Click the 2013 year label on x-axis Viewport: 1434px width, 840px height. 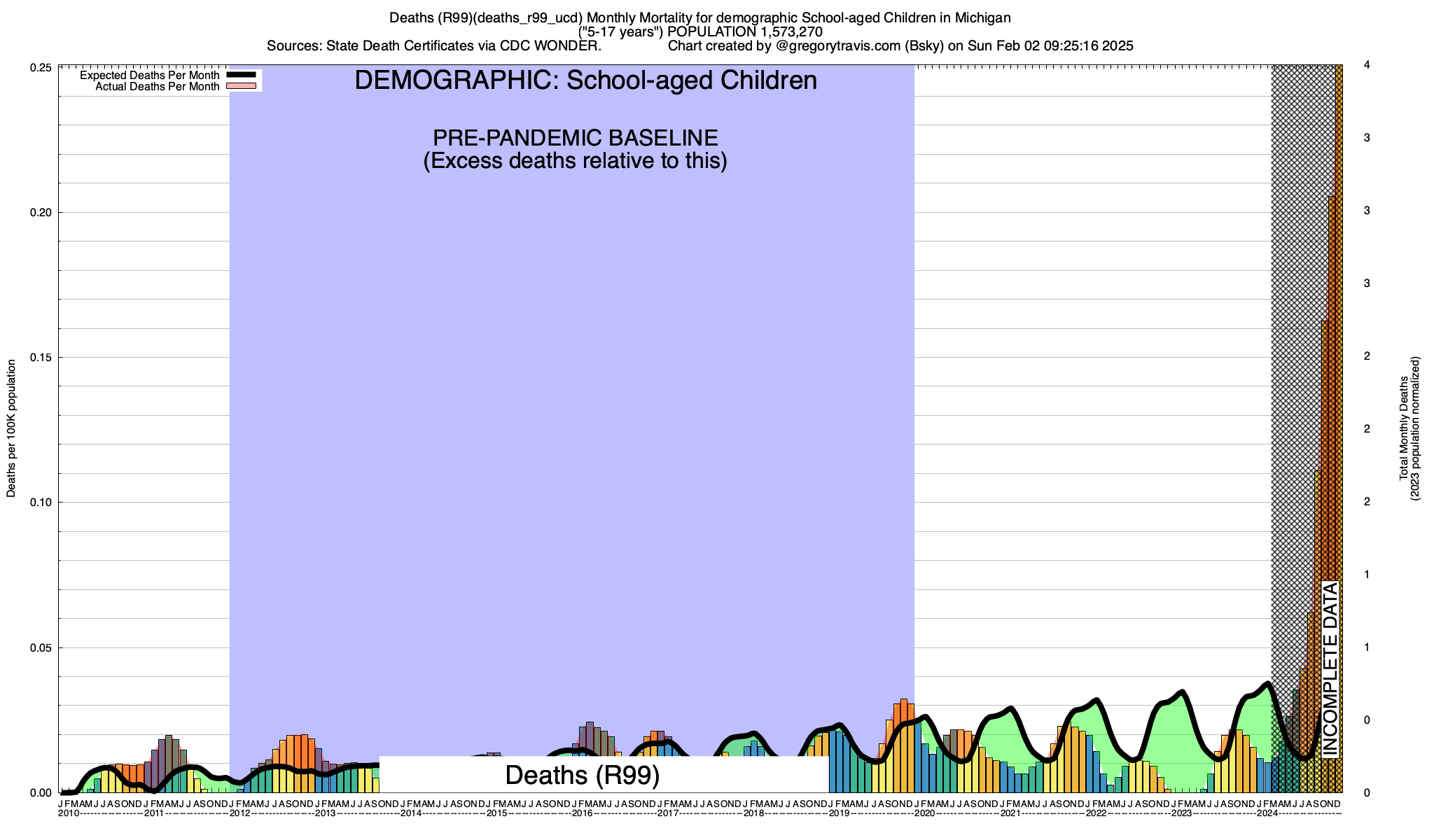tap(325, 813)
